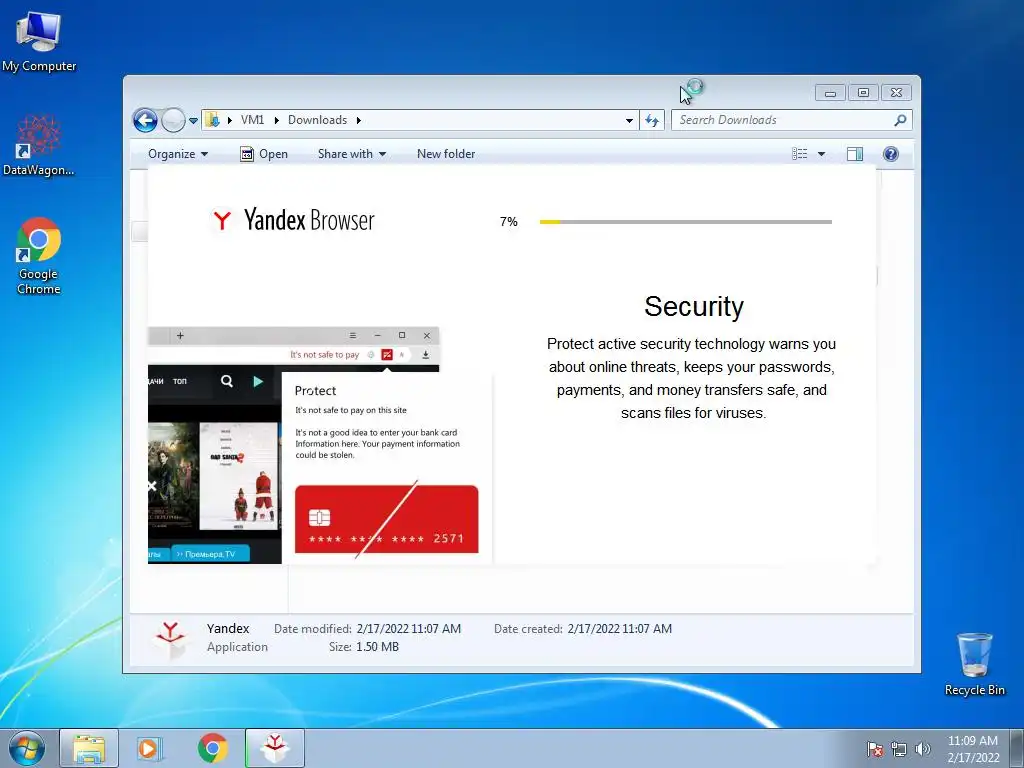Open the Recycle Bin on desktop
The image size is (1024, 768).
pos(974,664)
